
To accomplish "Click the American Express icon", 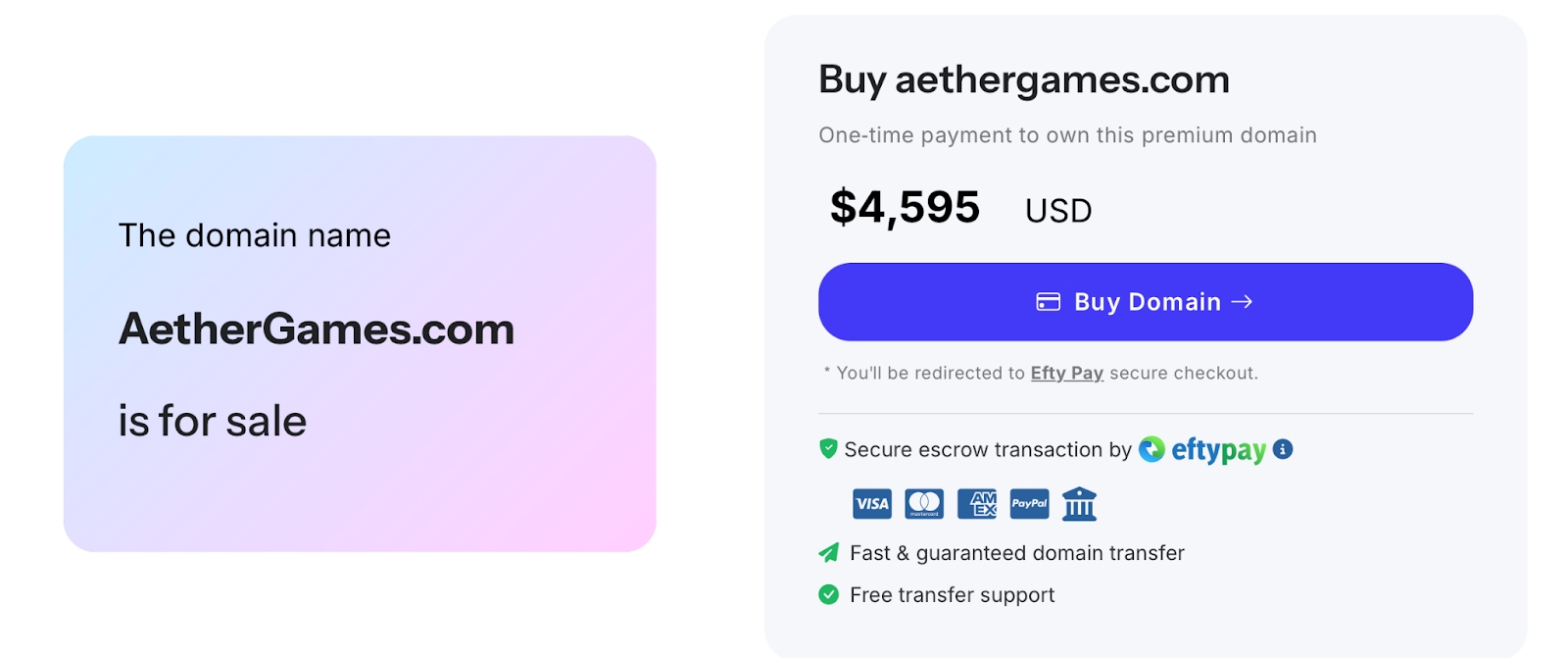I will coord(977,504).
